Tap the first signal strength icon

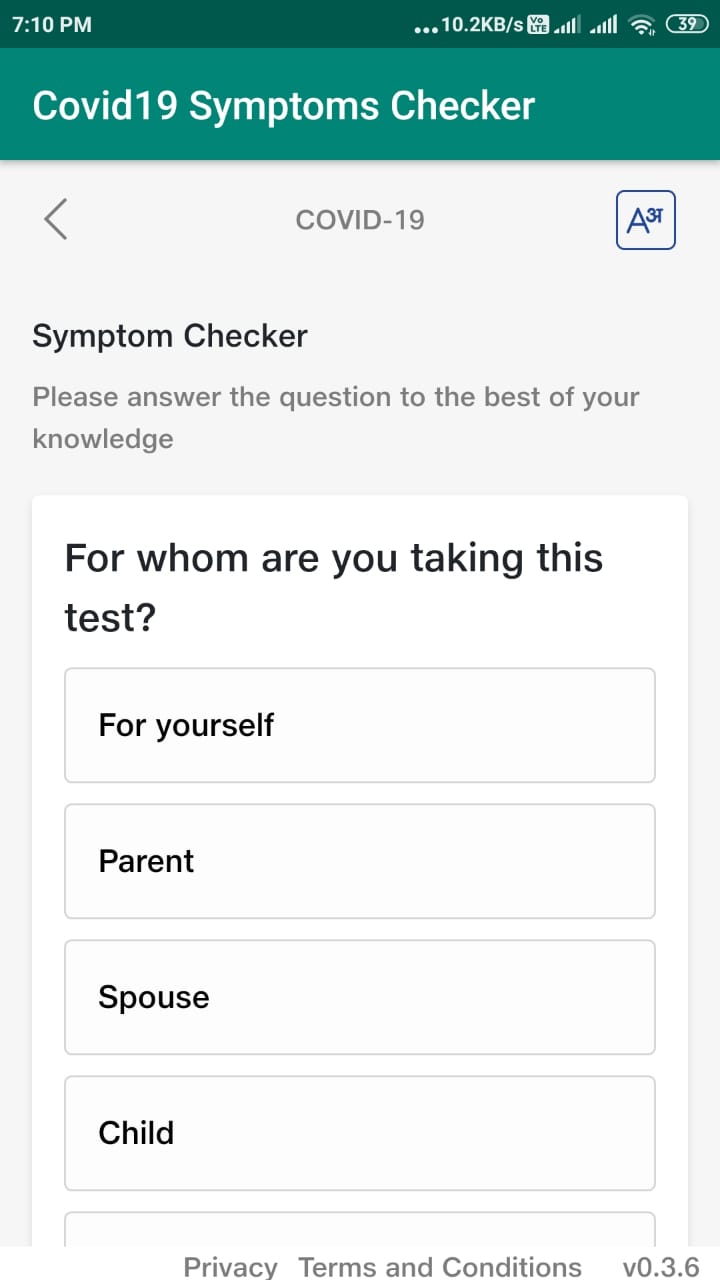point(568,25)
